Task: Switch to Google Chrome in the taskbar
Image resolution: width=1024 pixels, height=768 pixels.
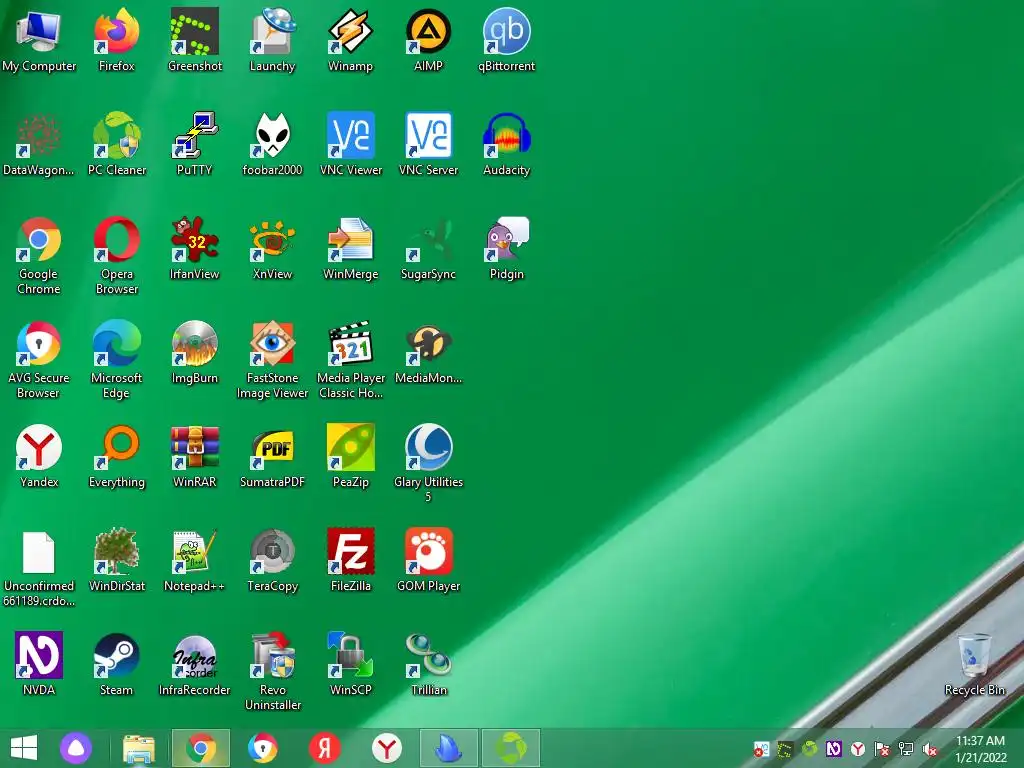Action: click(x=200, y=748)
